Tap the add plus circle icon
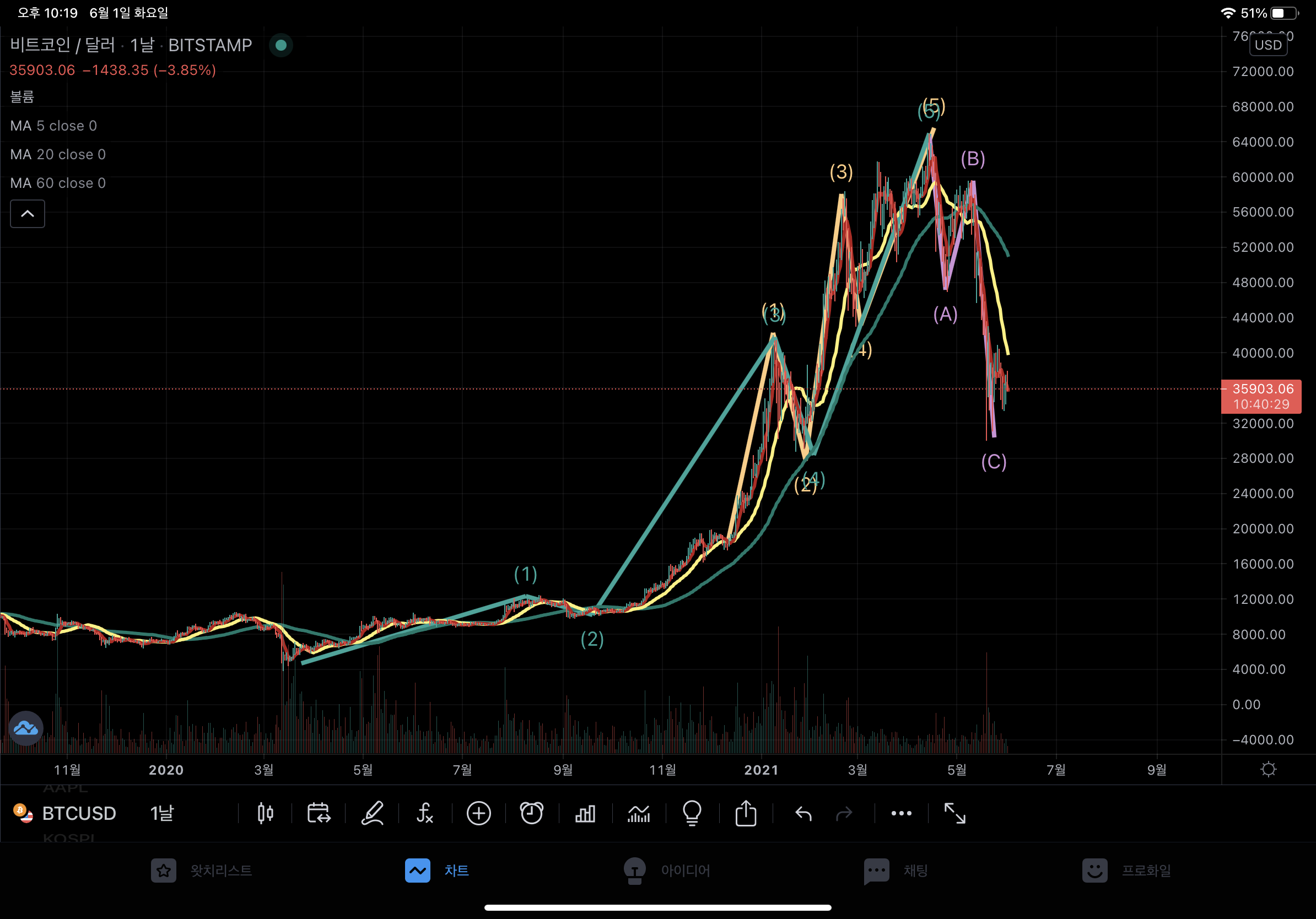This screenshot has height=919, width=1316. [x=478, y=813]
